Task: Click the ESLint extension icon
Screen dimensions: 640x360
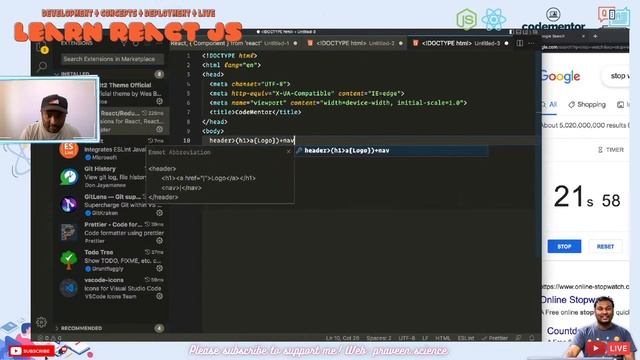Action: coord(69,149)
